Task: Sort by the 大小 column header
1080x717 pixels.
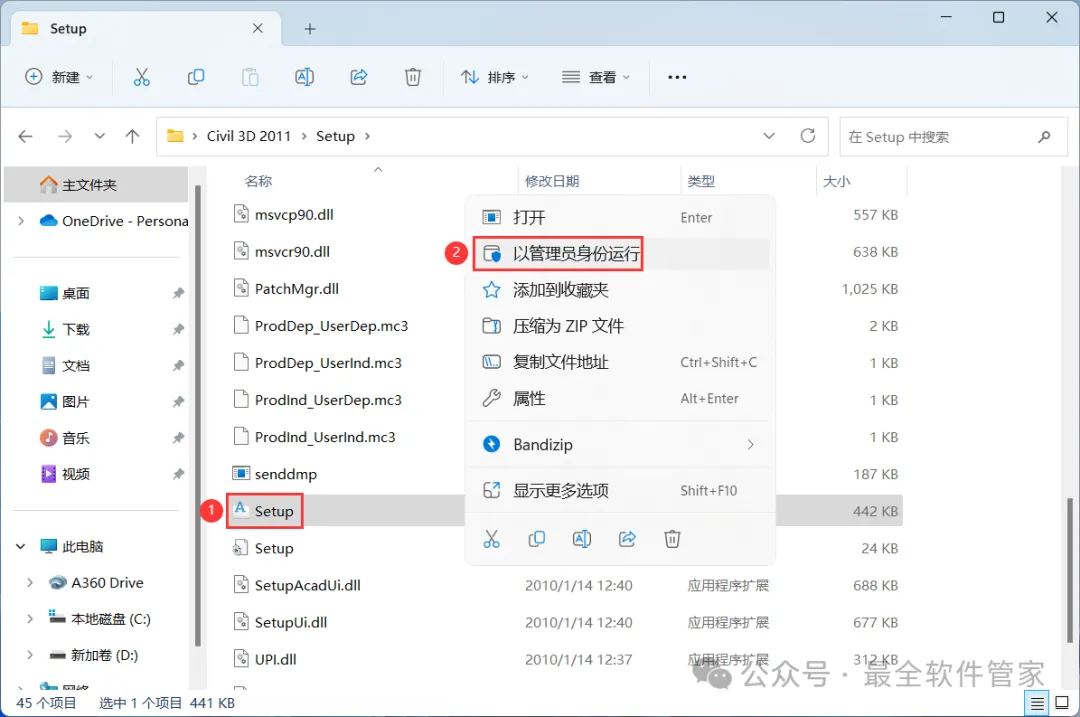Action: 836,181
